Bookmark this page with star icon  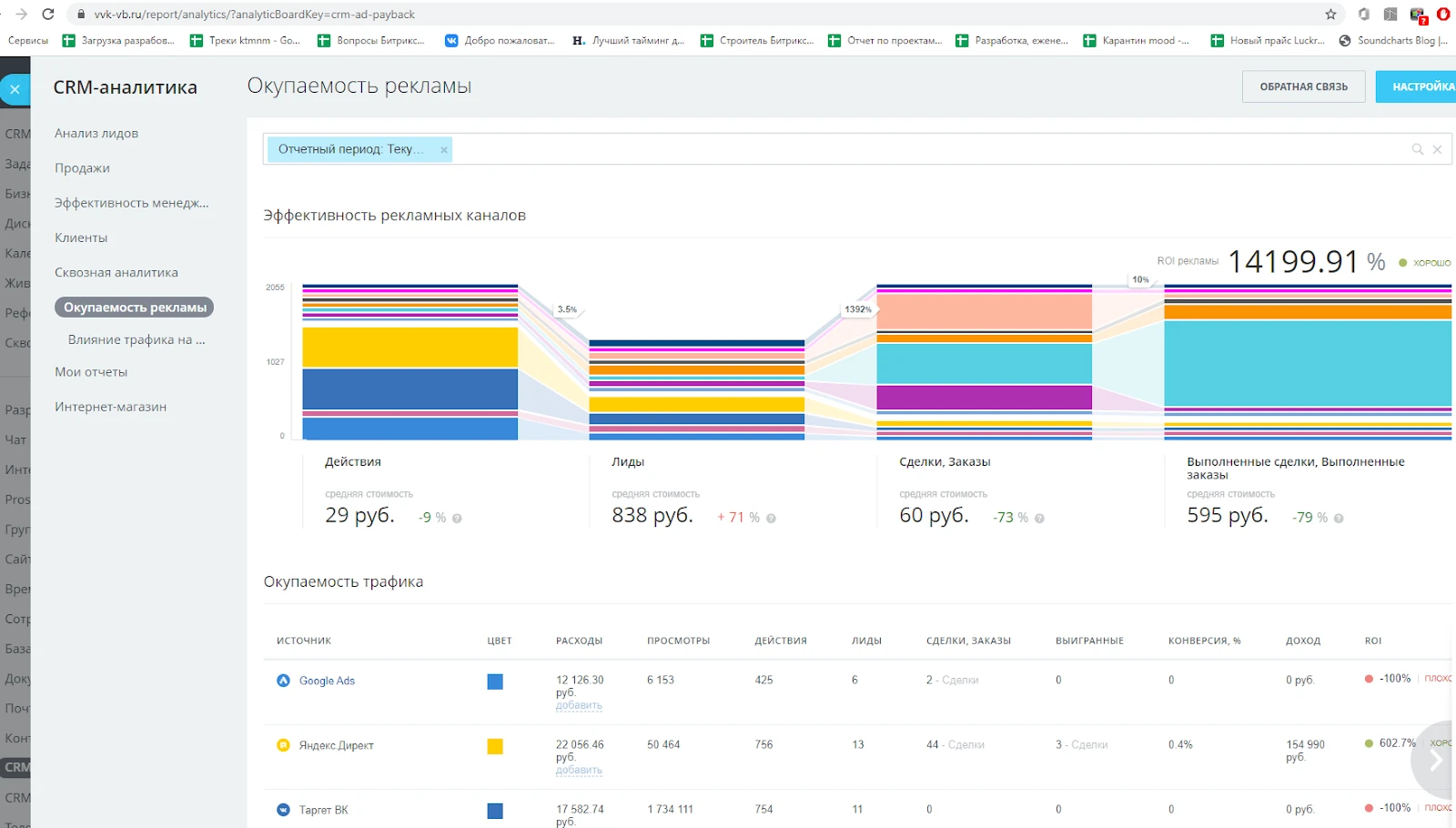pyautogui.click(x=1330, y=15)
